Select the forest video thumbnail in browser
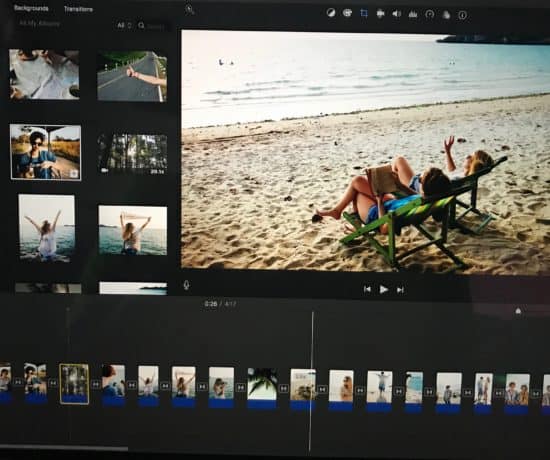Screen dimensions: 550x460 [x=132, y=154]
